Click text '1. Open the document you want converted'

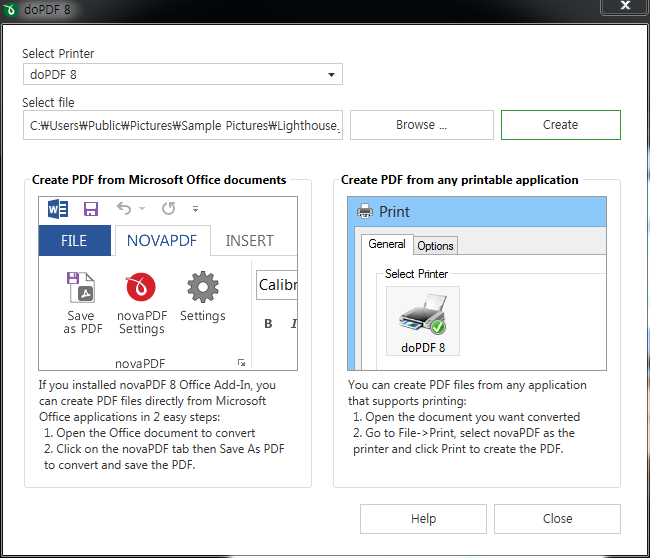coord(466,417)
